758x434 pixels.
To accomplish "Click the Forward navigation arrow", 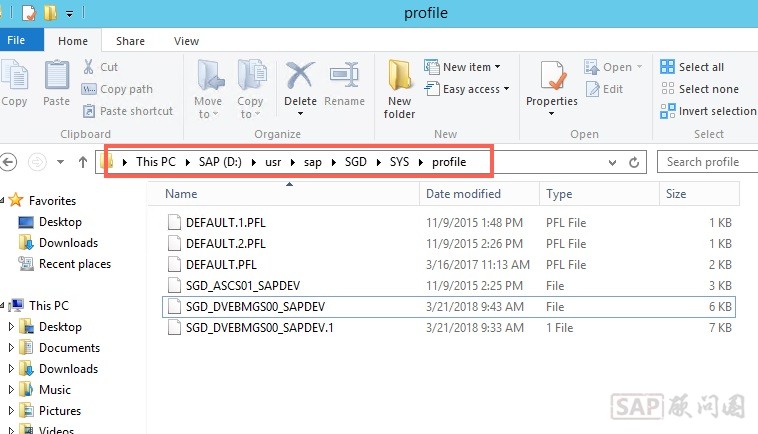I will point(37,162).
